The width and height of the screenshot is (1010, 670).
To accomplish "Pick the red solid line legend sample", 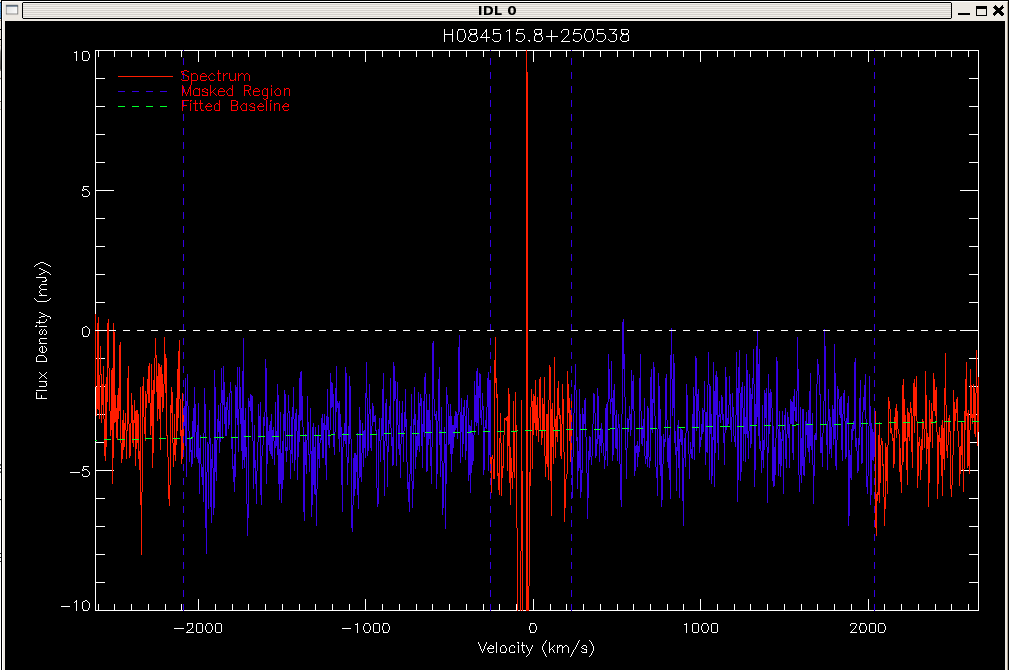I will pyautogui.click(x=146, y=77).
